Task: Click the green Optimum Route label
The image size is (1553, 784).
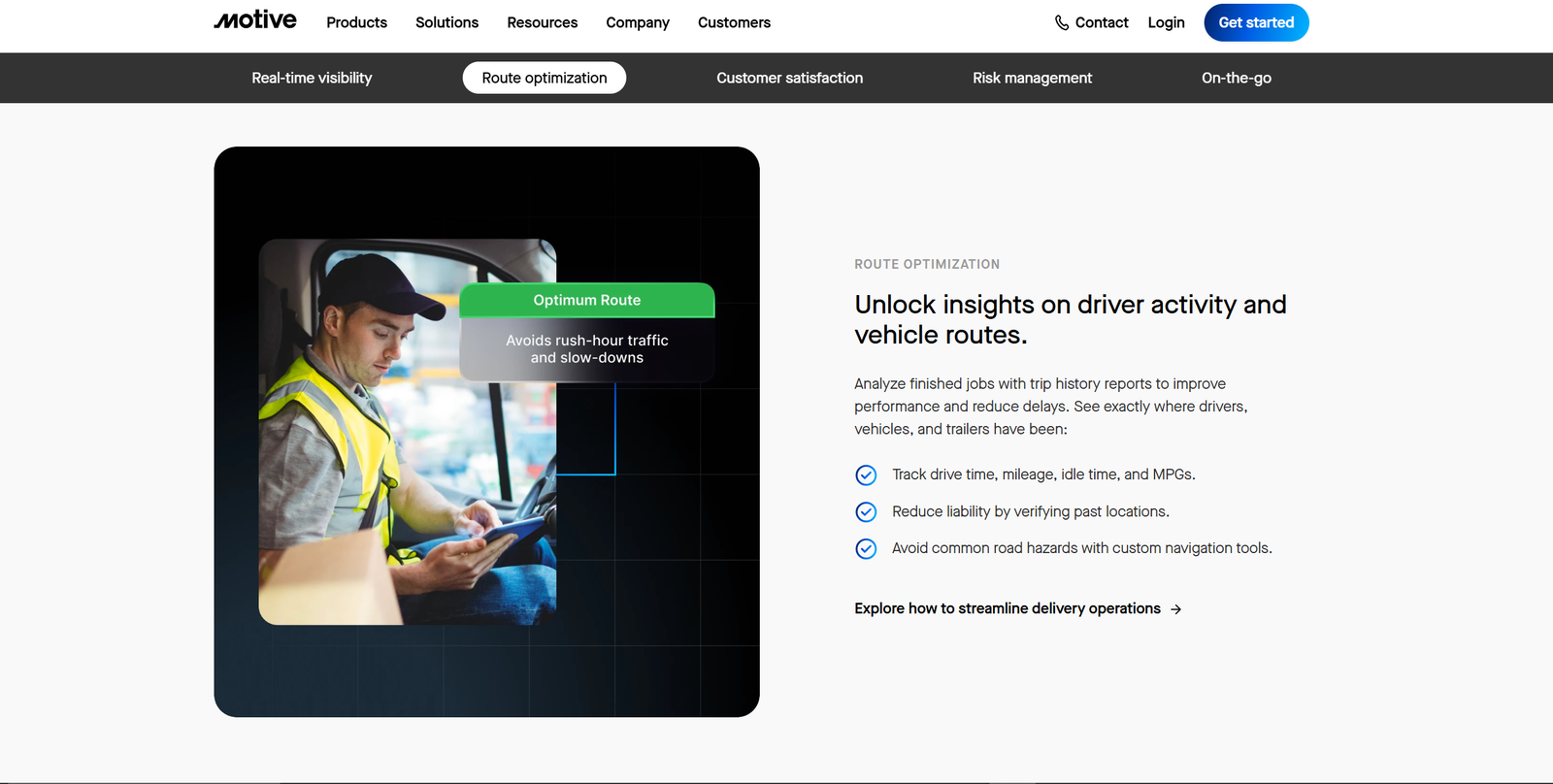Action: tap(586, 300)
